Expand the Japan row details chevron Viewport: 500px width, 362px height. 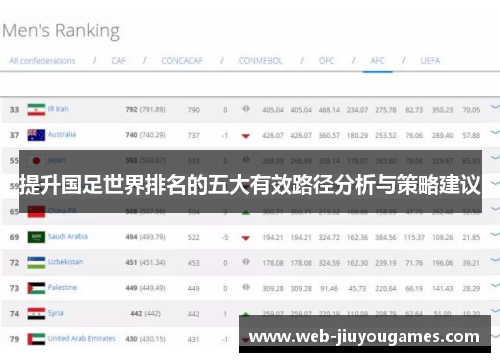pos(495,158)
